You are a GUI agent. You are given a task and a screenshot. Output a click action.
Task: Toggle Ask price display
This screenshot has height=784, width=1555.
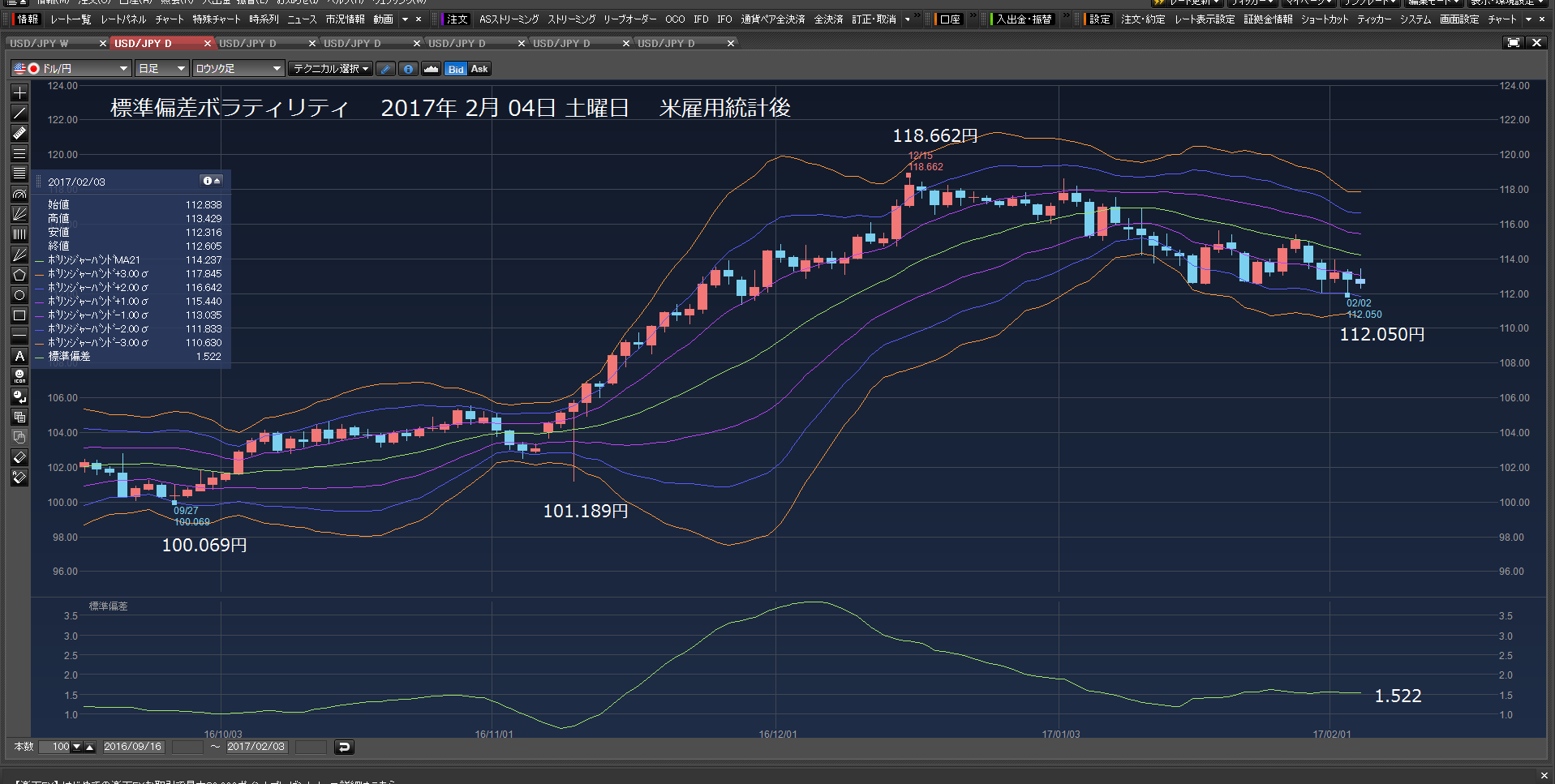[479, 69]
